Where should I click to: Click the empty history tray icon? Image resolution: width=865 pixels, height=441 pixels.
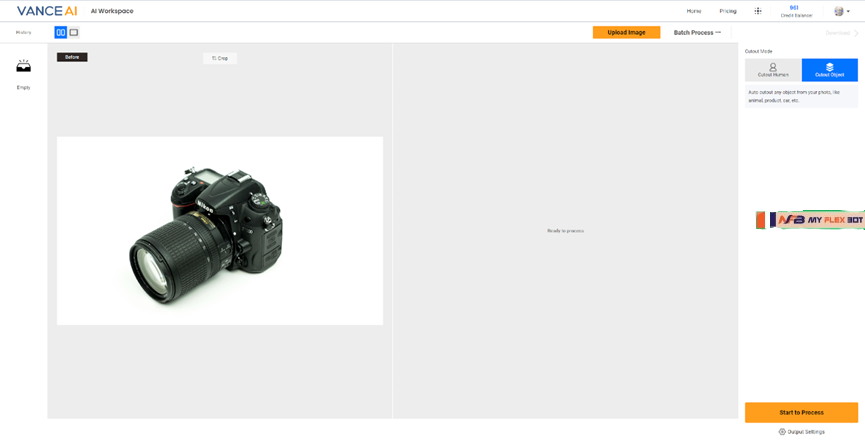pyautogui.click(x=23, y=67)
